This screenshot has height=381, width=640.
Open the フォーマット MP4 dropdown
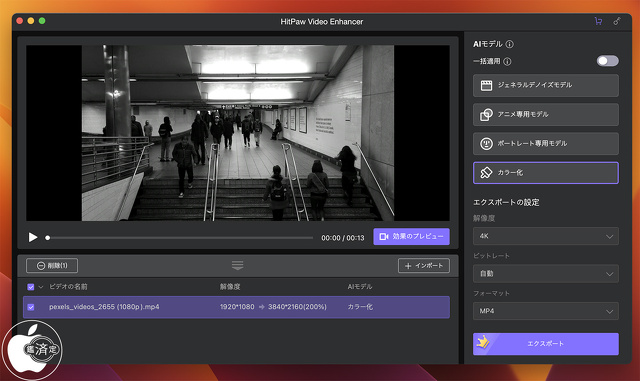(x=546, y=311)
